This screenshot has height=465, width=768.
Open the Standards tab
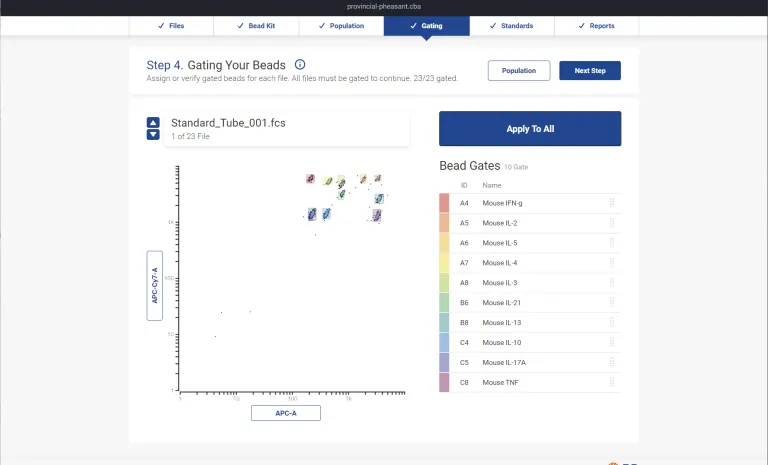coord(512,26)
